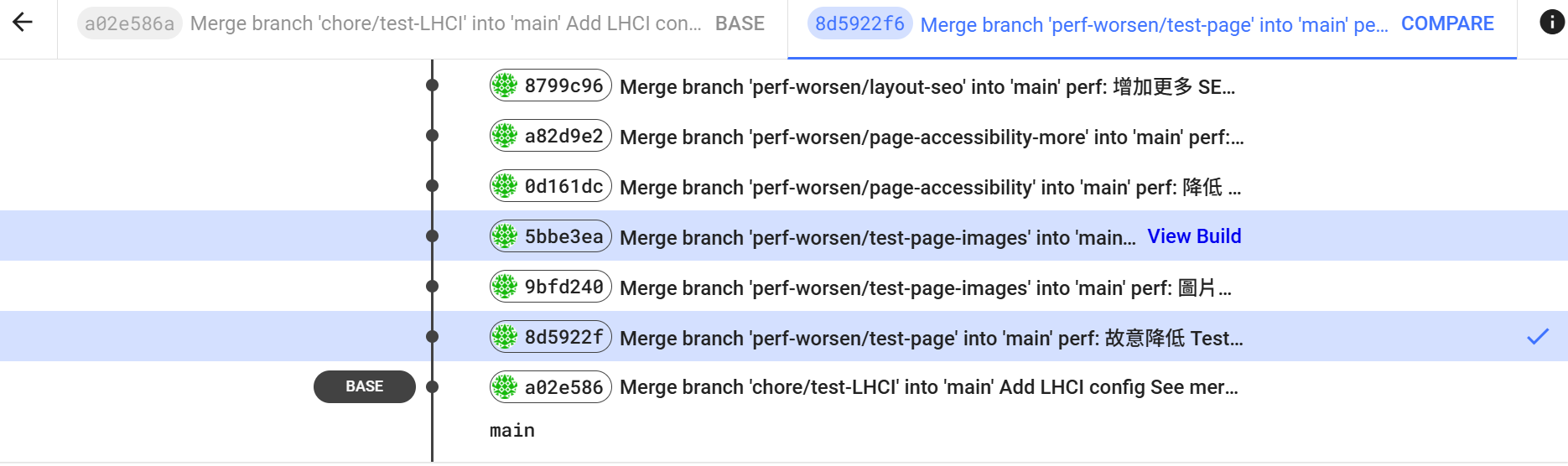This screenshot has width=1568, height=466.
Task: Toggle the checkmark on commit 8d5922f
Action: coord(1538,337)
